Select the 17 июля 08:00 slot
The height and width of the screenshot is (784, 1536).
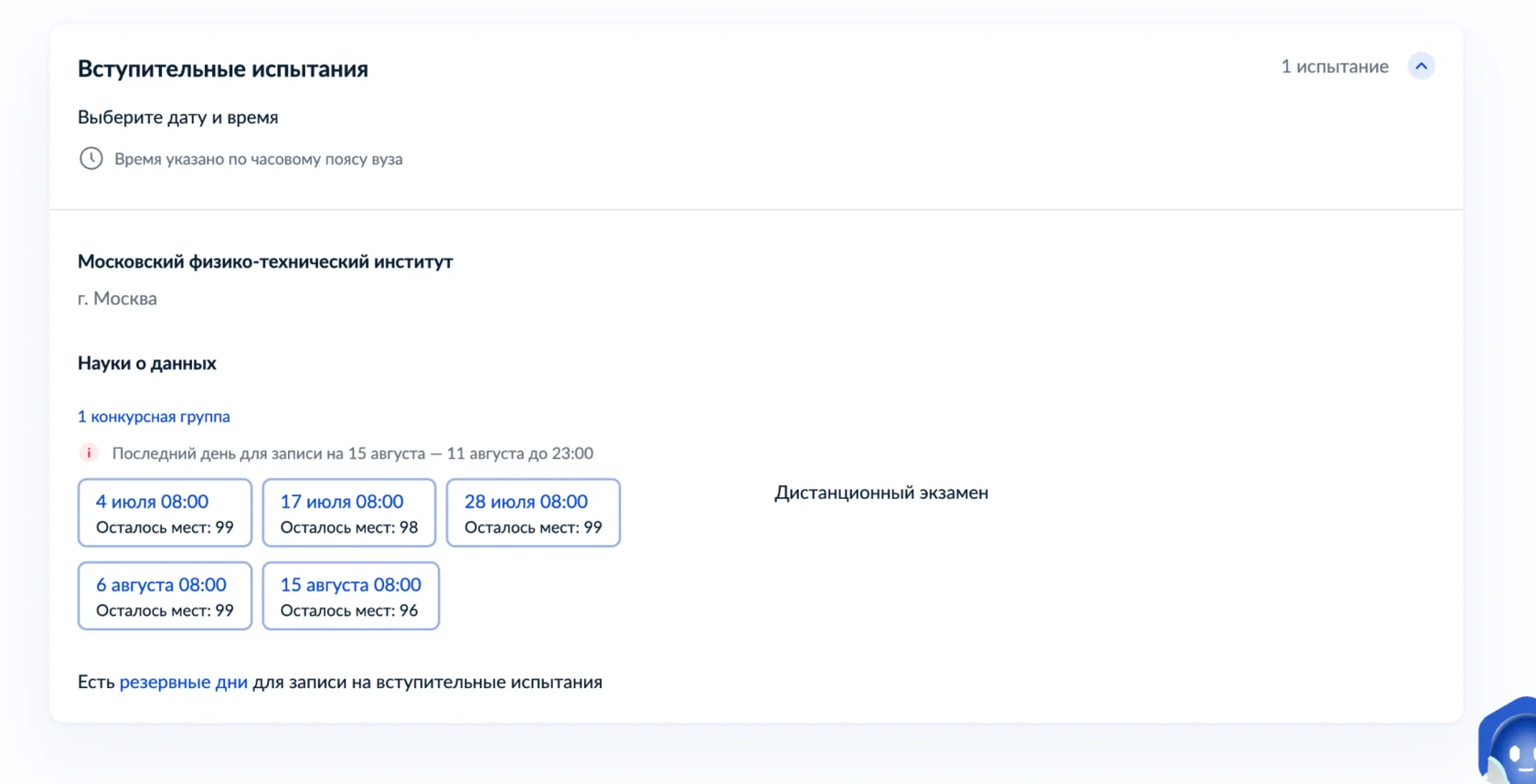point(349,513)
